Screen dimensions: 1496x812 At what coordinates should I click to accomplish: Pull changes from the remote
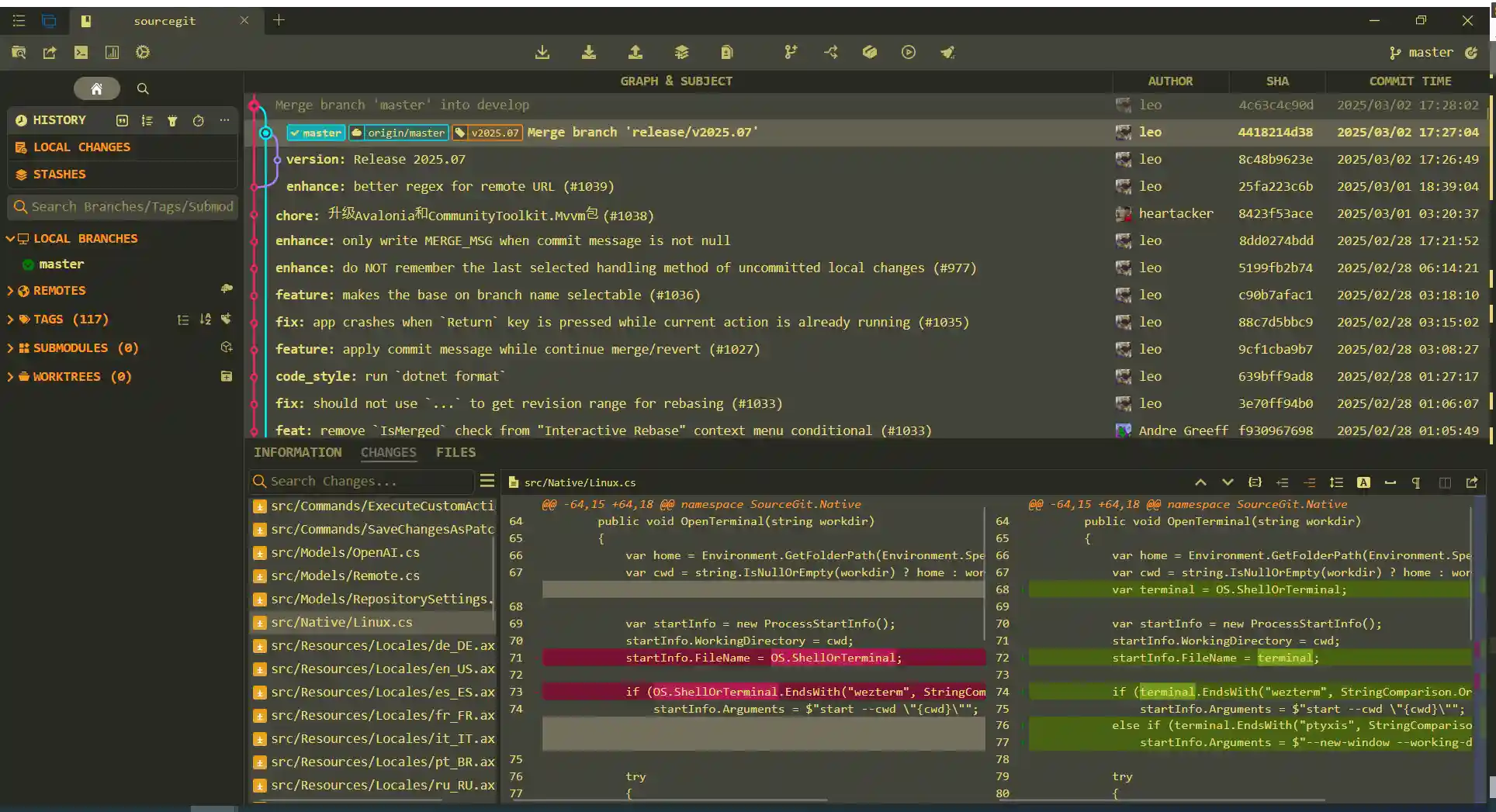[589, 52]
